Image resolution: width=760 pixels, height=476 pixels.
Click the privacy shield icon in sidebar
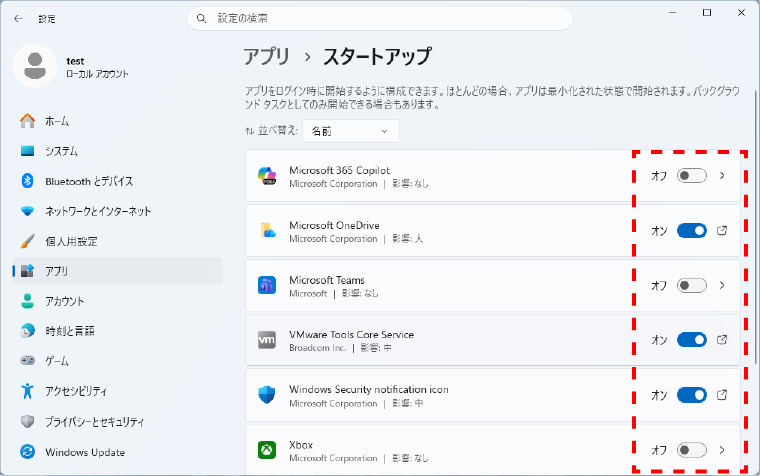click(28, 421)
